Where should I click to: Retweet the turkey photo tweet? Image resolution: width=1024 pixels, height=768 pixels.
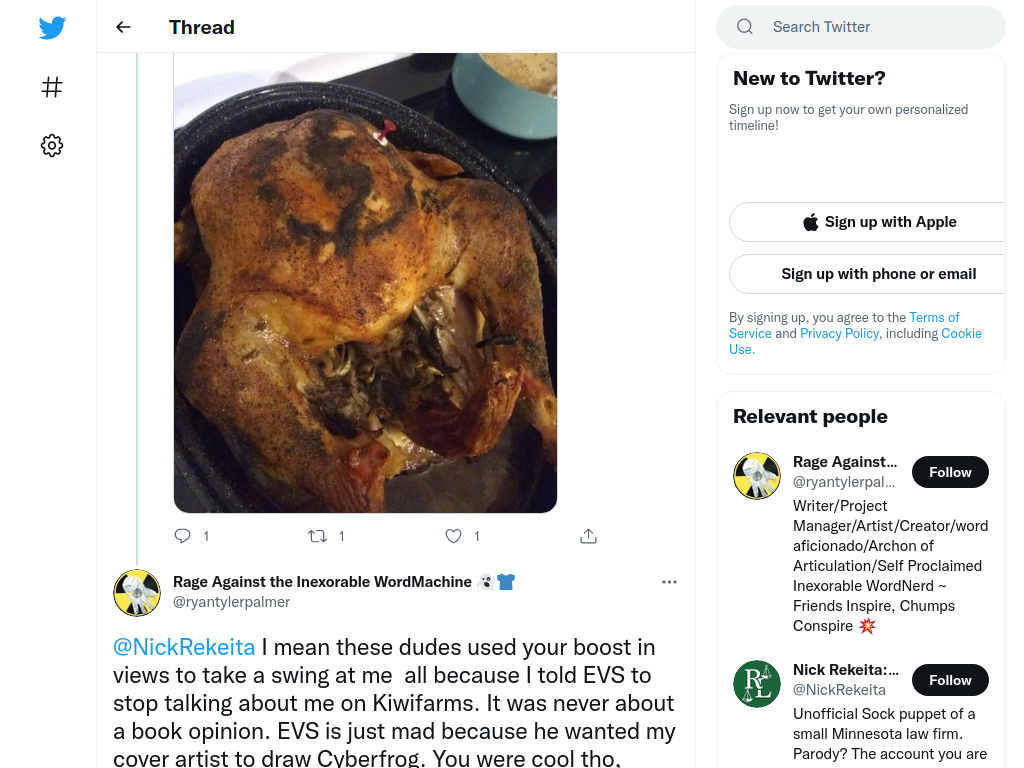click(x=317, y=536)
